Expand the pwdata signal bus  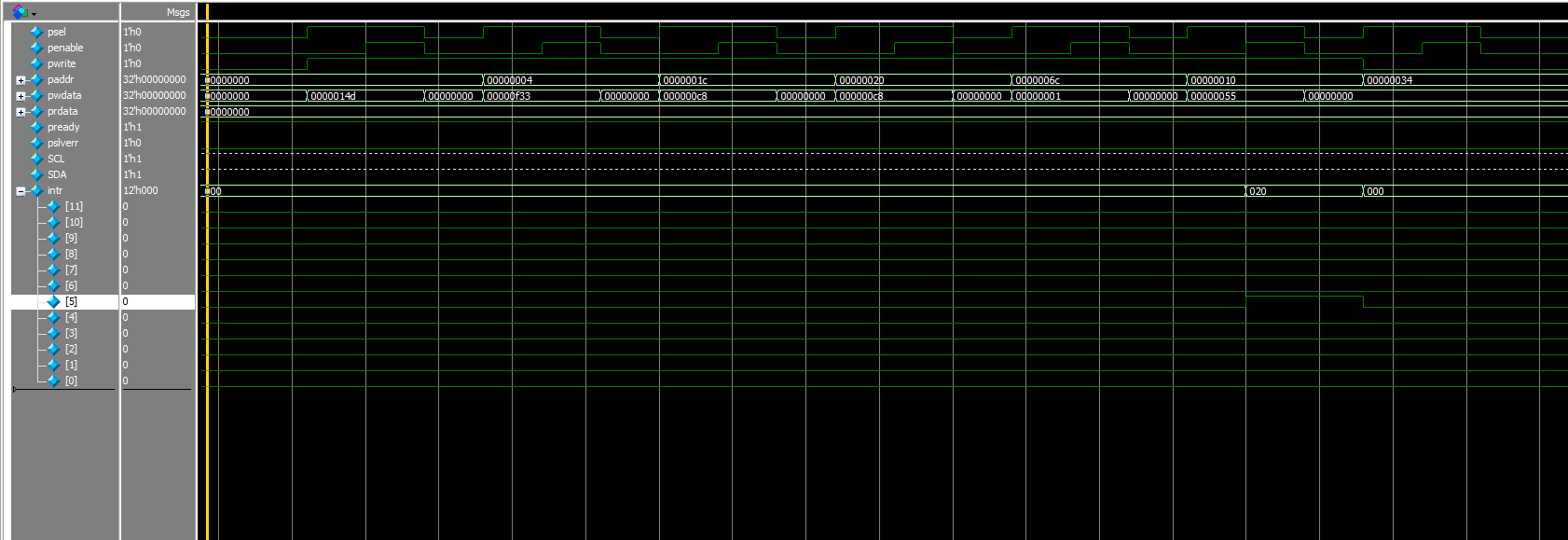click(21, 96)
